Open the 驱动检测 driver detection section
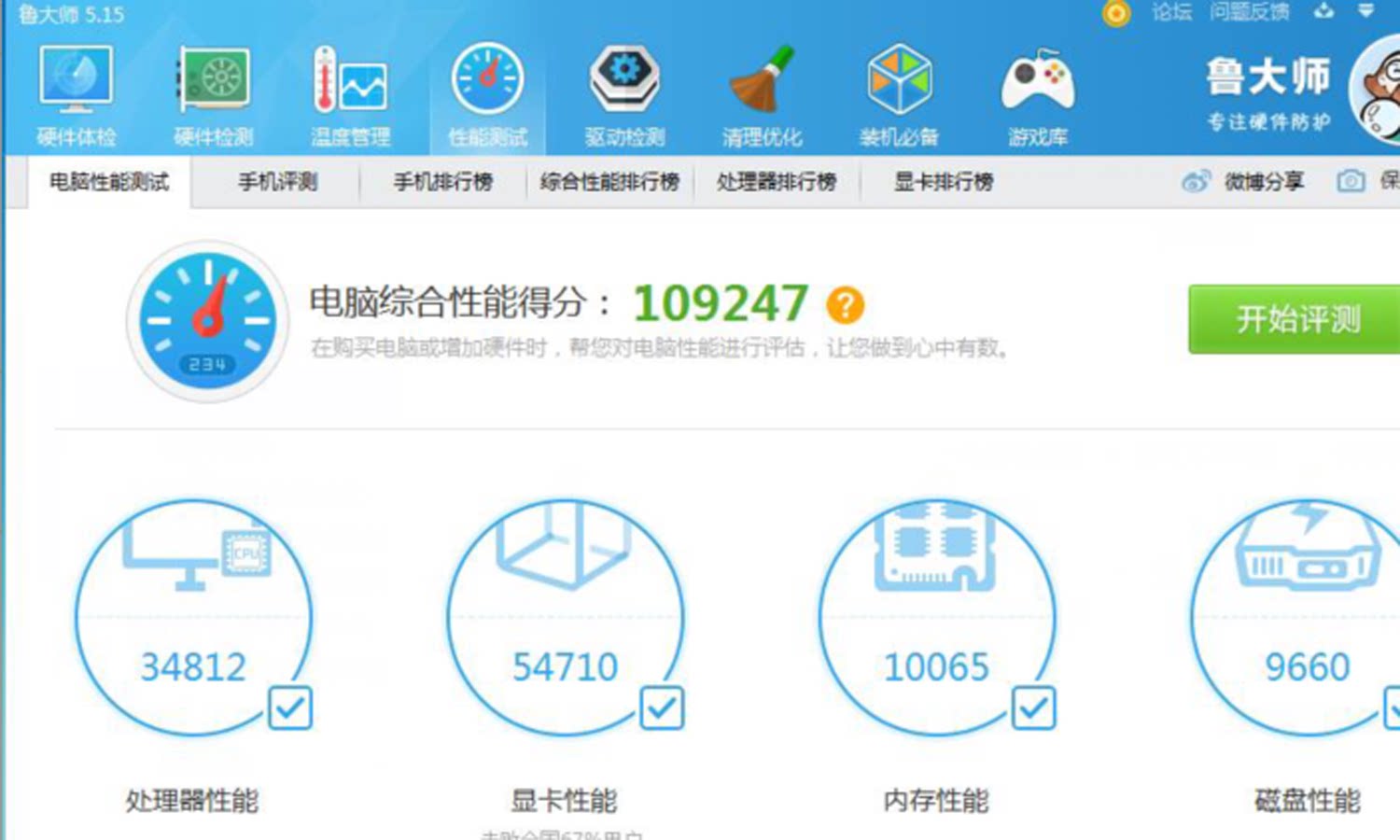The width and height of the screenshot is (1400, 840). [x=624, y=96]
